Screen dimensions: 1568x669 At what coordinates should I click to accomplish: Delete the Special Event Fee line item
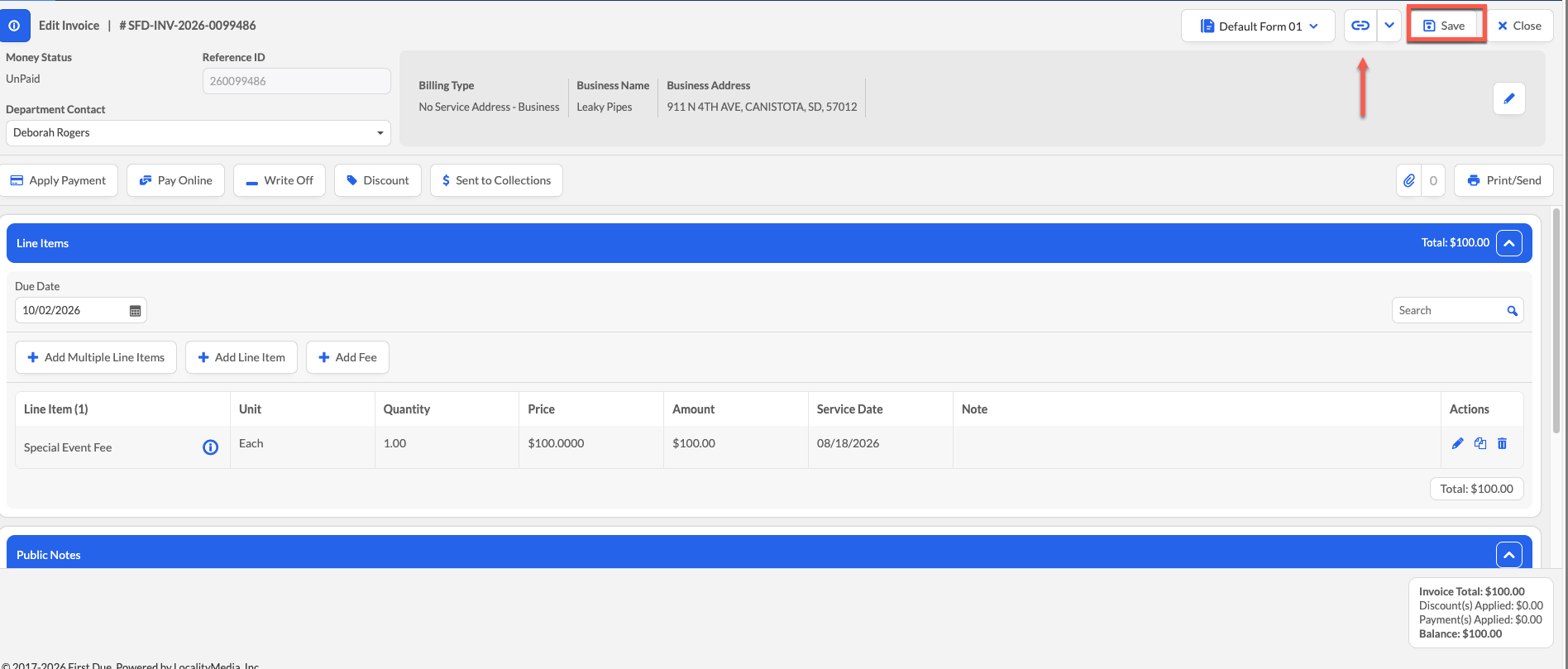click(x=1503, y=443)
